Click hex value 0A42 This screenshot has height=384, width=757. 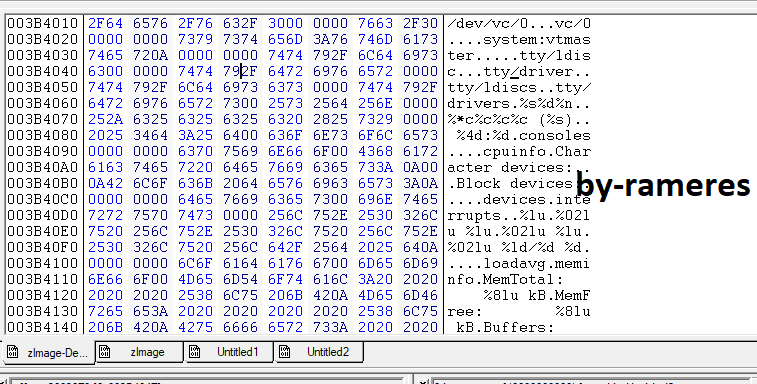(x=105, y=183)
